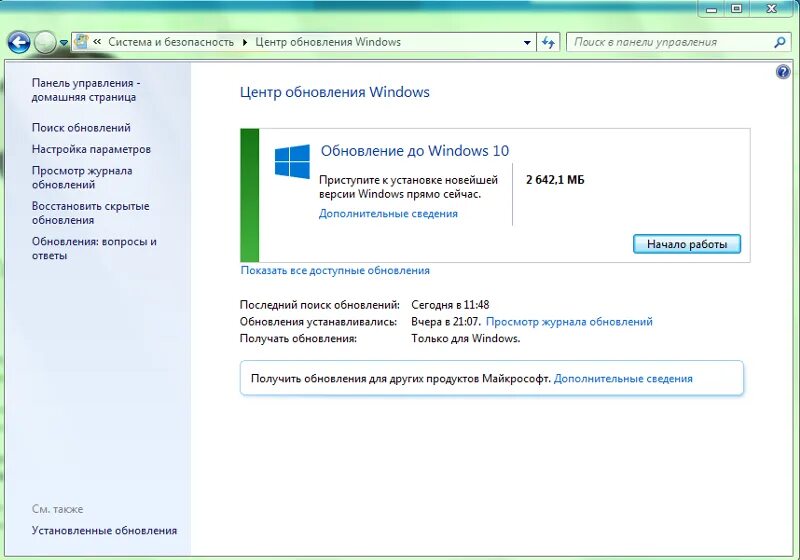Open Настройка параметров in sidebar
Image resolution: width=800 pixels, height=560 pixels.
[x=91, y=149]
